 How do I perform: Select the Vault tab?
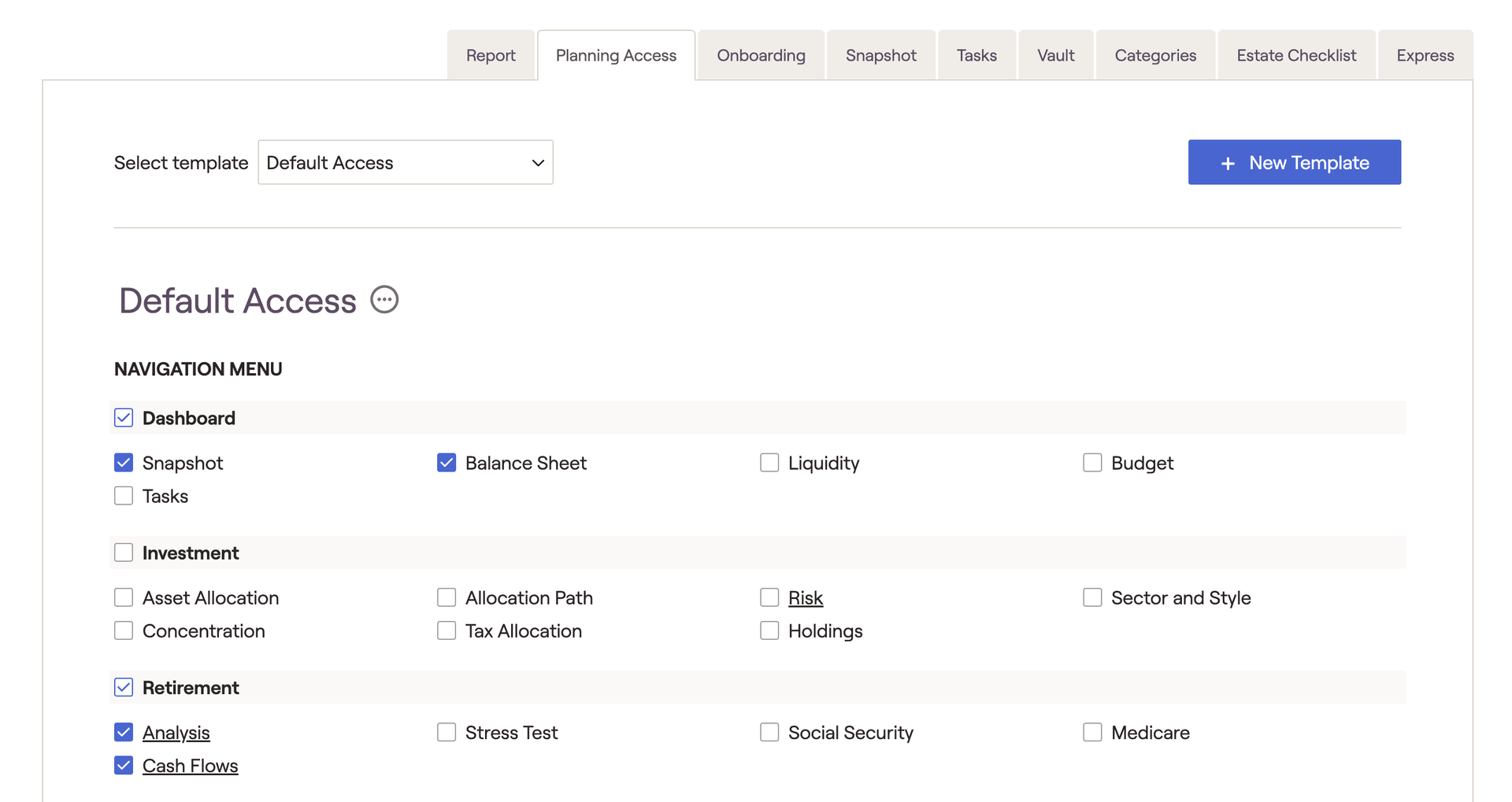tap(1055, 55)
